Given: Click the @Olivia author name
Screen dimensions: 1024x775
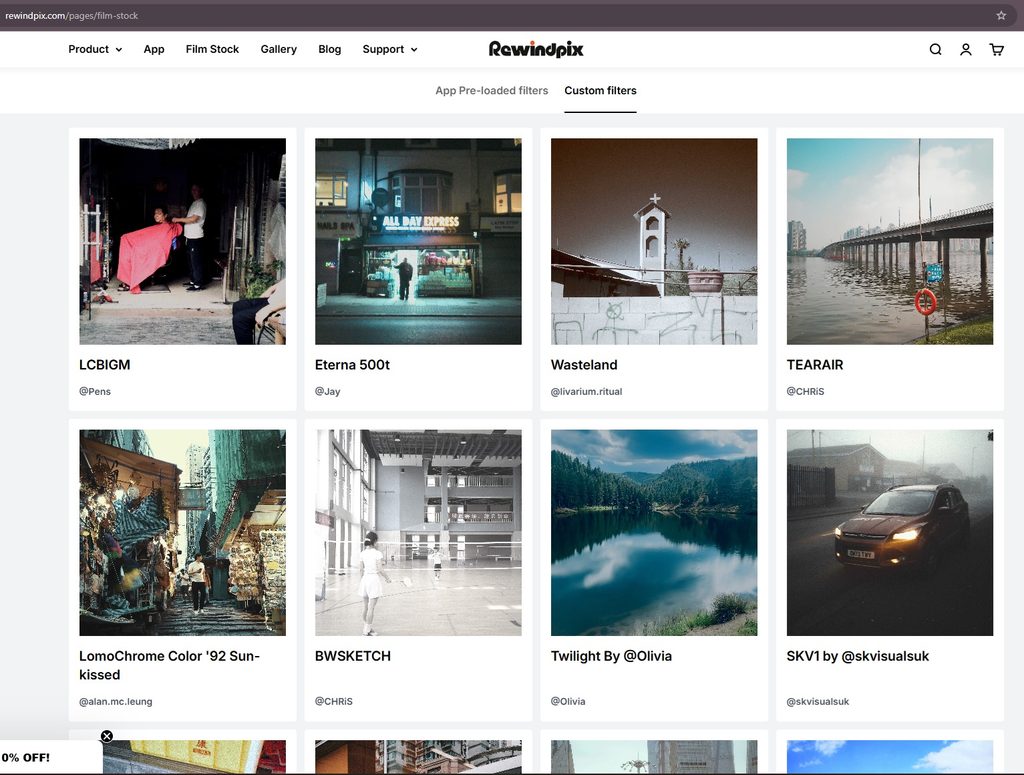Looking at the screenshot, I should (568, 701).
